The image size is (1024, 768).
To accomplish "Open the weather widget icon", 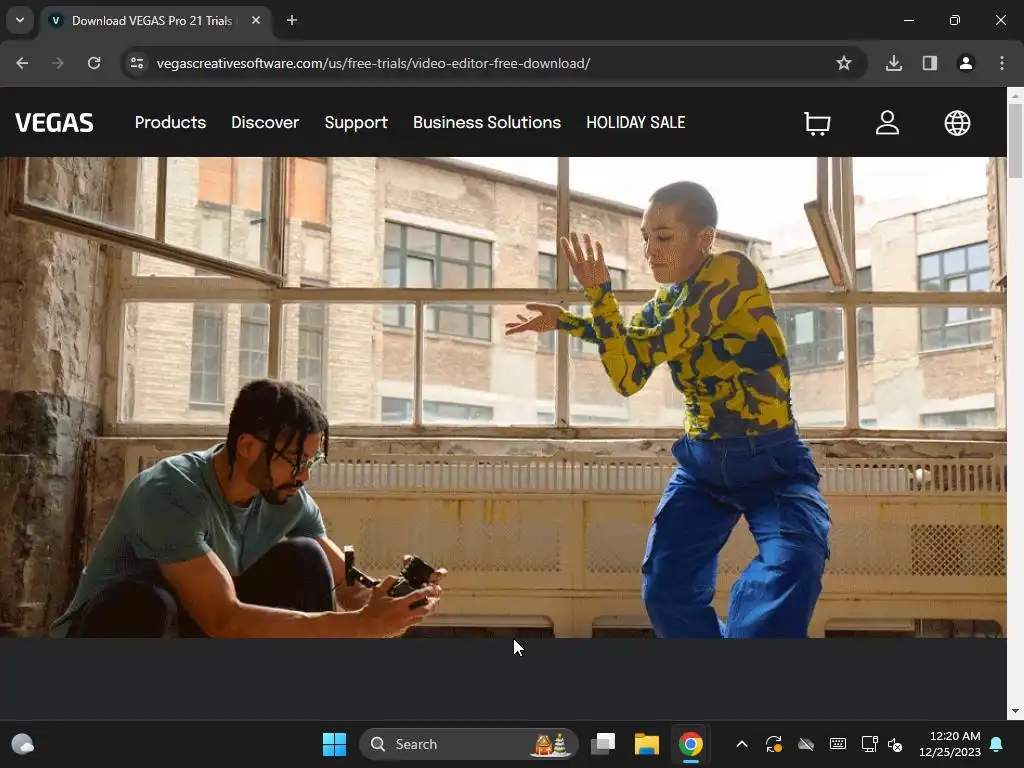I will pos(23,744).
